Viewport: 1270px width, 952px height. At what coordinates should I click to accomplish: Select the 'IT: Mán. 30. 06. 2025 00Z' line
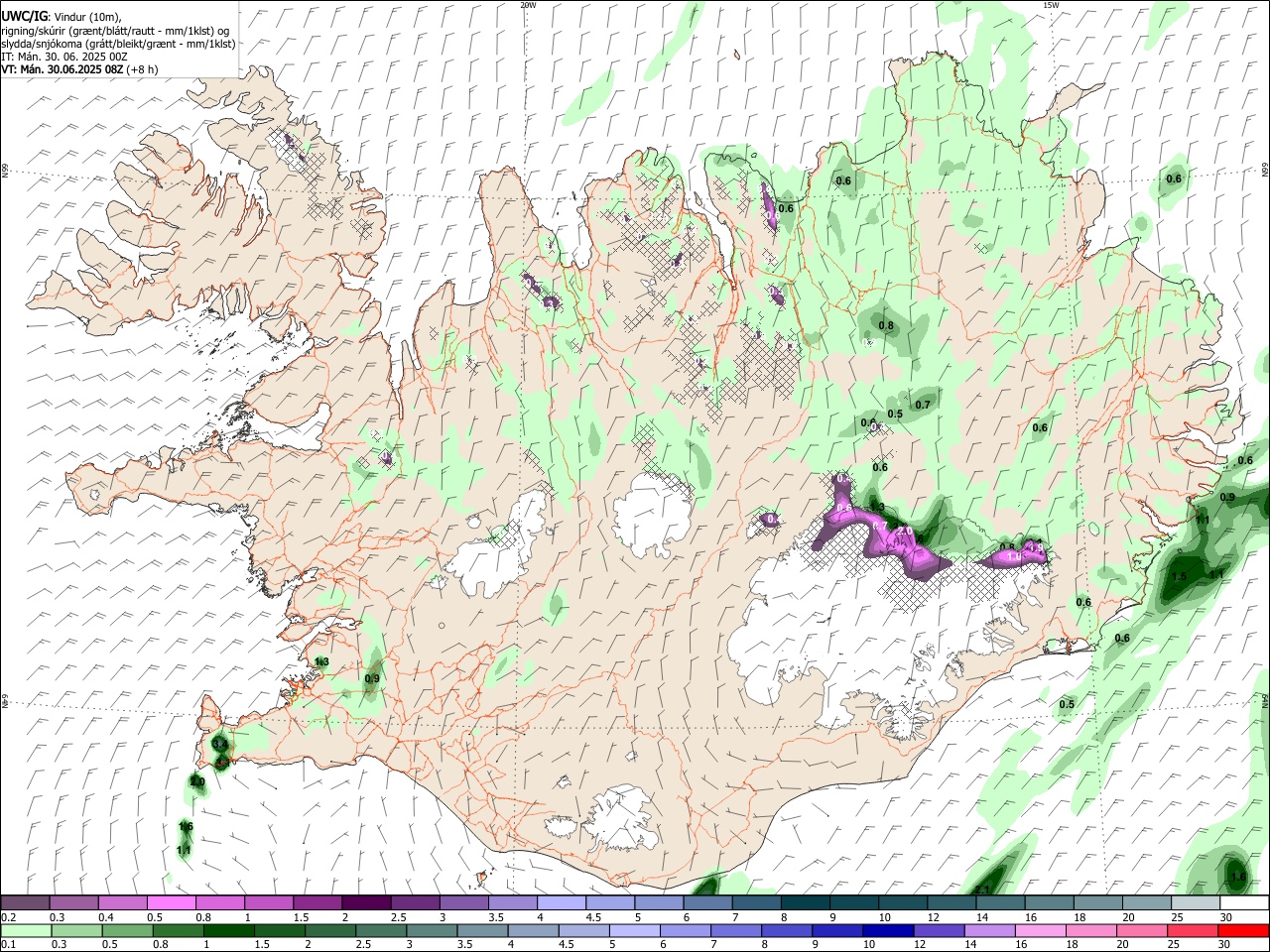point(64,57)
